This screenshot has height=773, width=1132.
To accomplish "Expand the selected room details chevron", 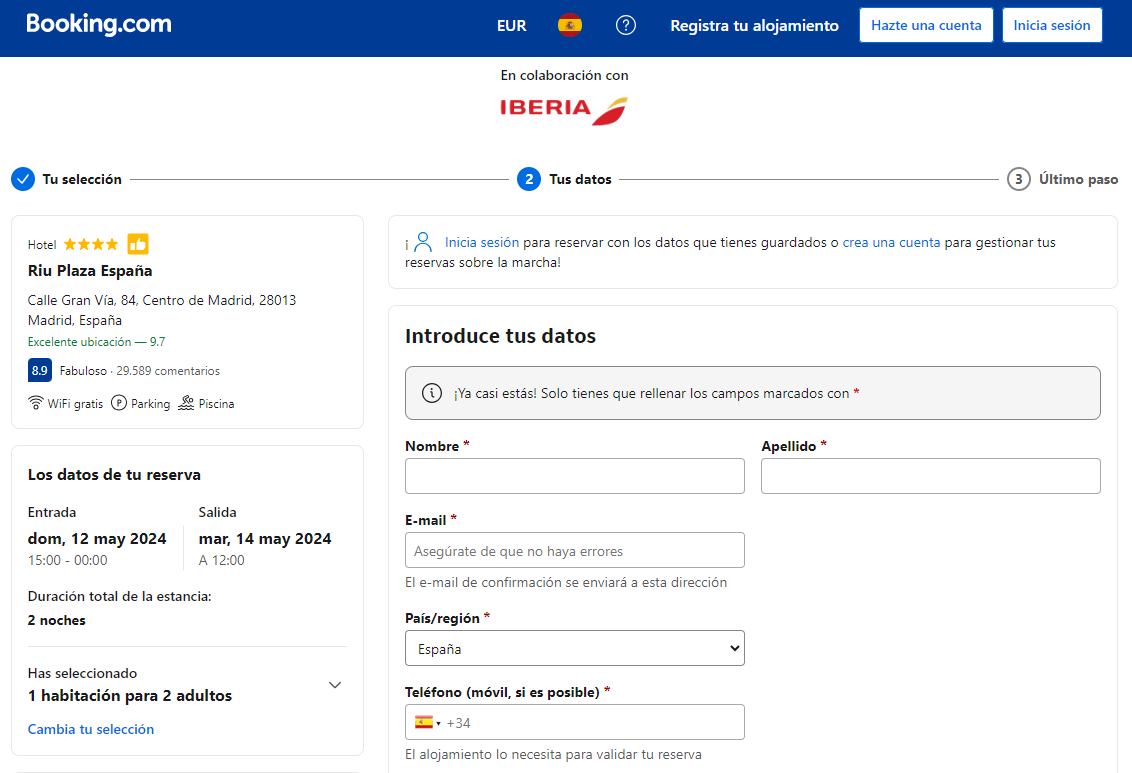I will [x=335, y=685].
